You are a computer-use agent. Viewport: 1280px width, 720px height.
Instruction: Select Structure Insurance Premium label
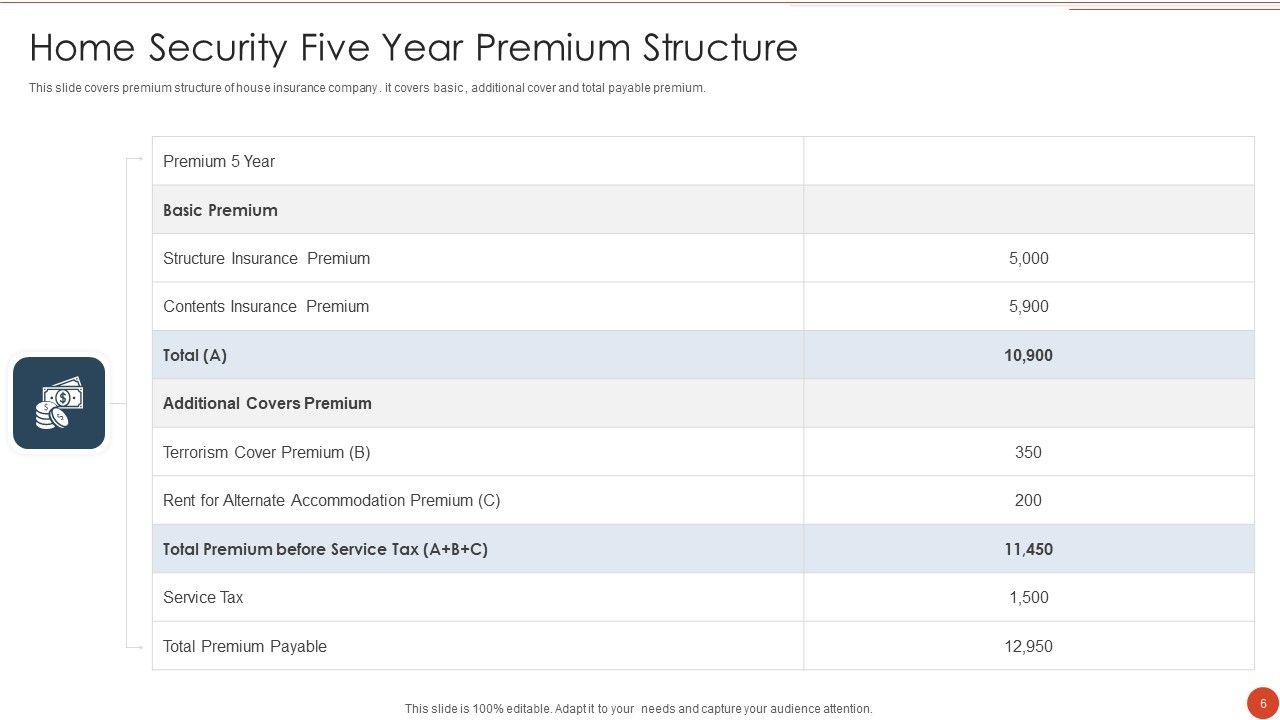pos(266,258)
